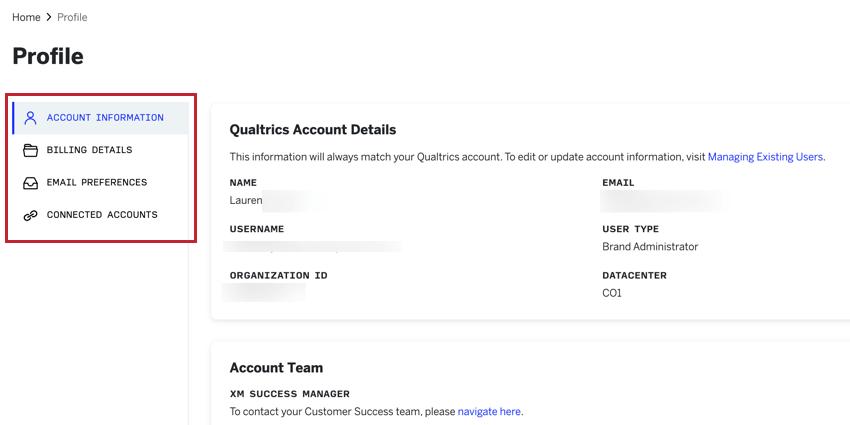The image size is (850, 425).
Task: Click the USER TYPE label
Action: pos(630,229)
